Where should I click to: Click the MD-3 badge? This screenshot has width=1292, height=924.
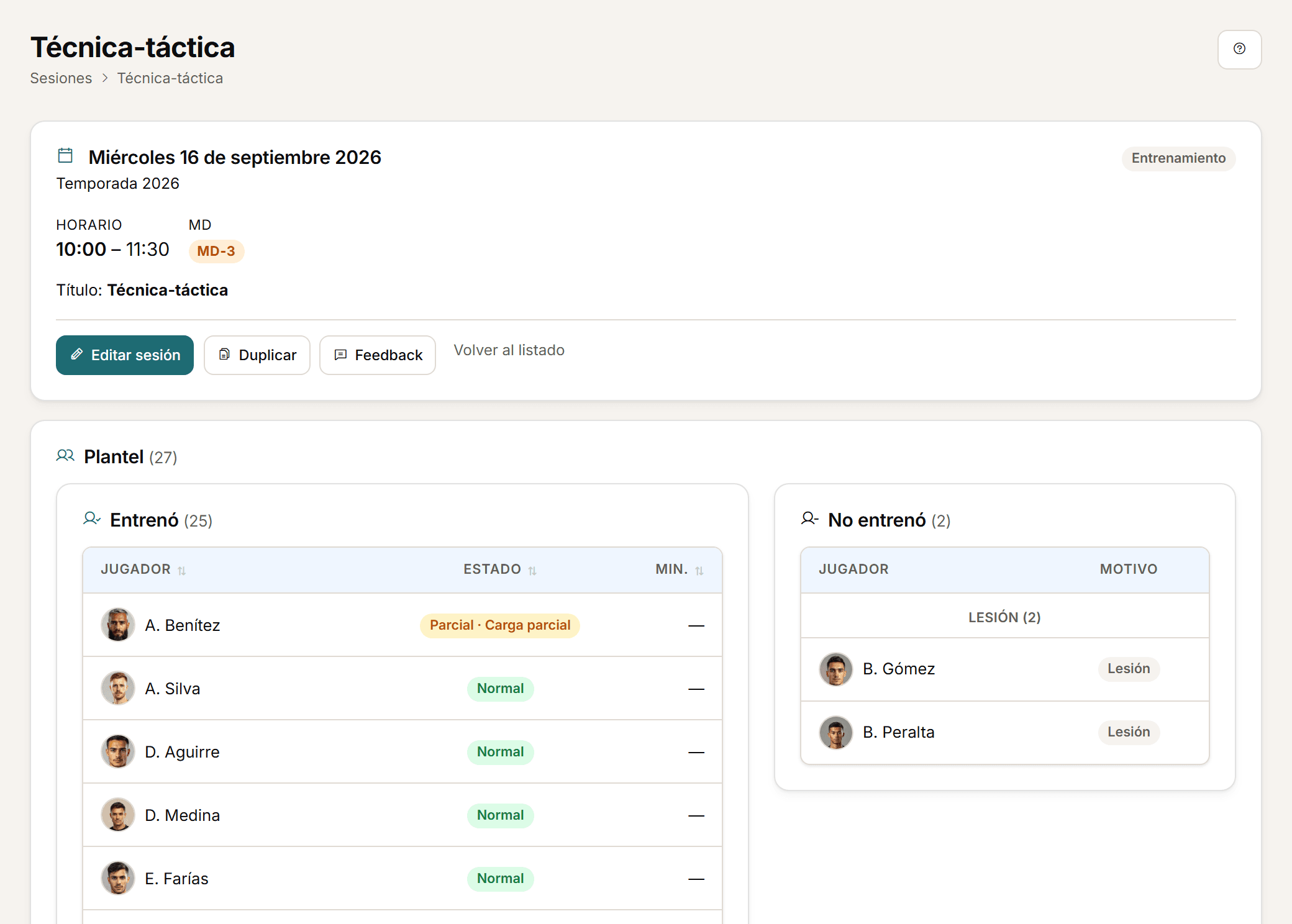(216, 251)
